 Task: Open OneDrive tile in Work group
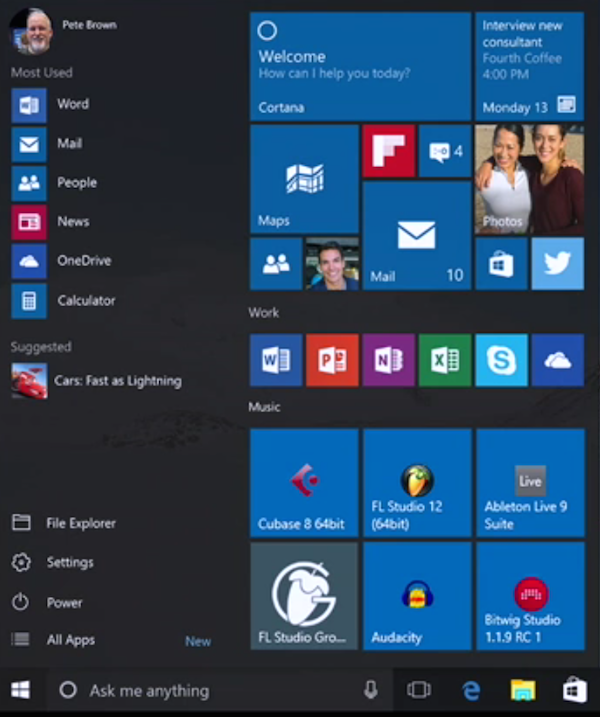(558, 360)
